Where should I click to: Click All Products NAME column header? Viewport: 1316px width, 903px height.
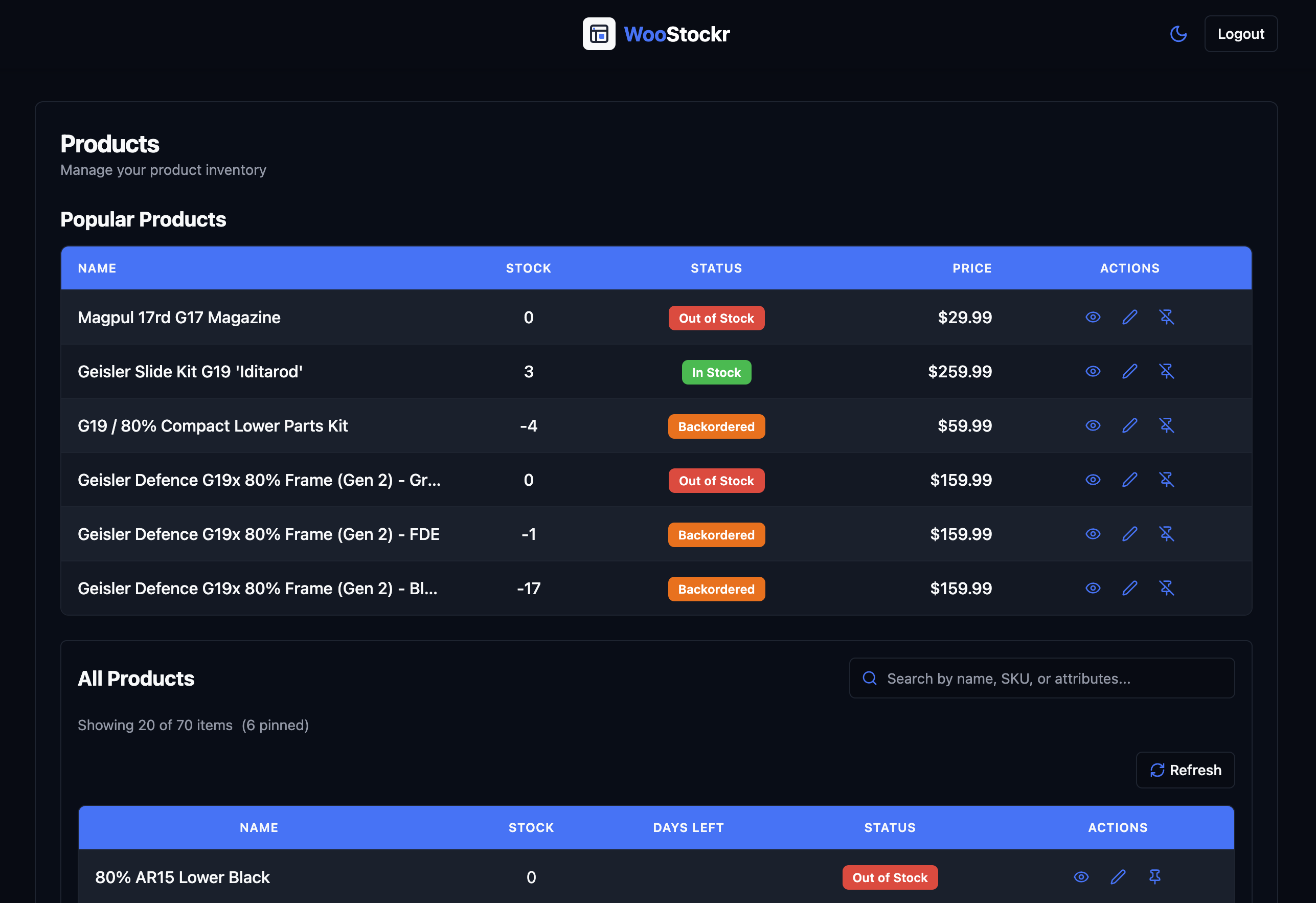(259, 828)
